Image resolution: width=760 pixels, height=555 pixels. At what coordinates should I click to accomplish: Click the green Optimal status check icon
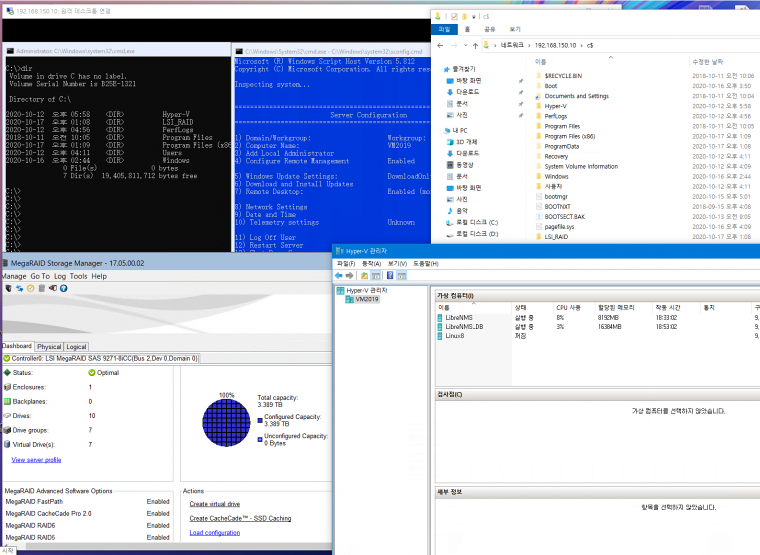click(92, 373)
